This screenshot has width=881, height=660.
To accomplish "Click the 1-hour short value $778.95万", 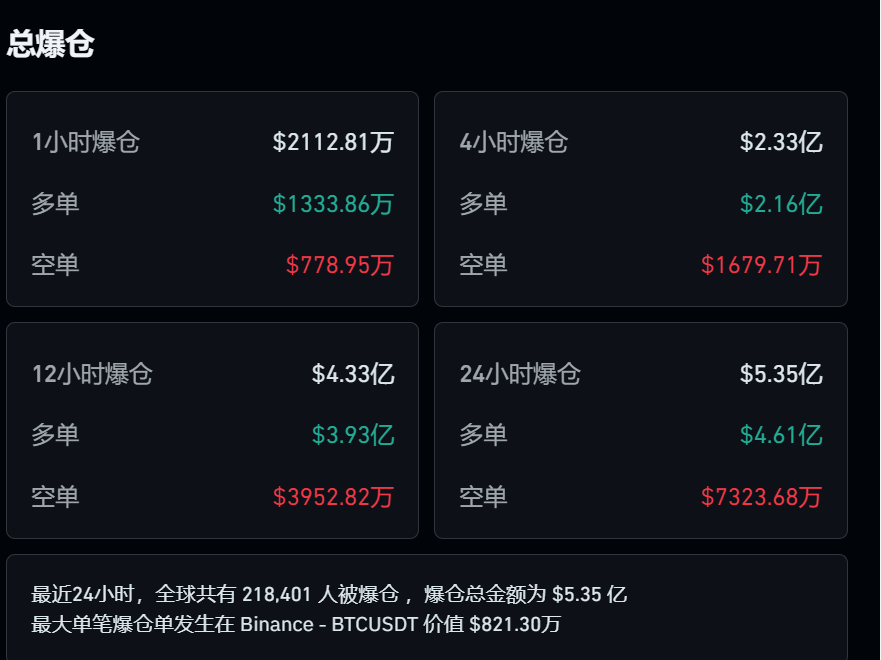I will click(340, 265).
